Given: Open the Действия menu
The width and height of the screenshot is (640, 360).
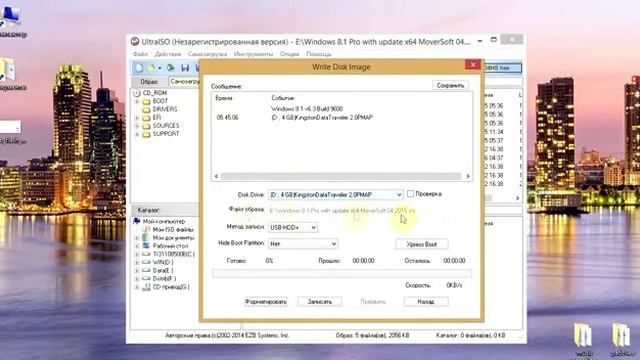Looking at the screenshot, I should click(x=168, y=54).
